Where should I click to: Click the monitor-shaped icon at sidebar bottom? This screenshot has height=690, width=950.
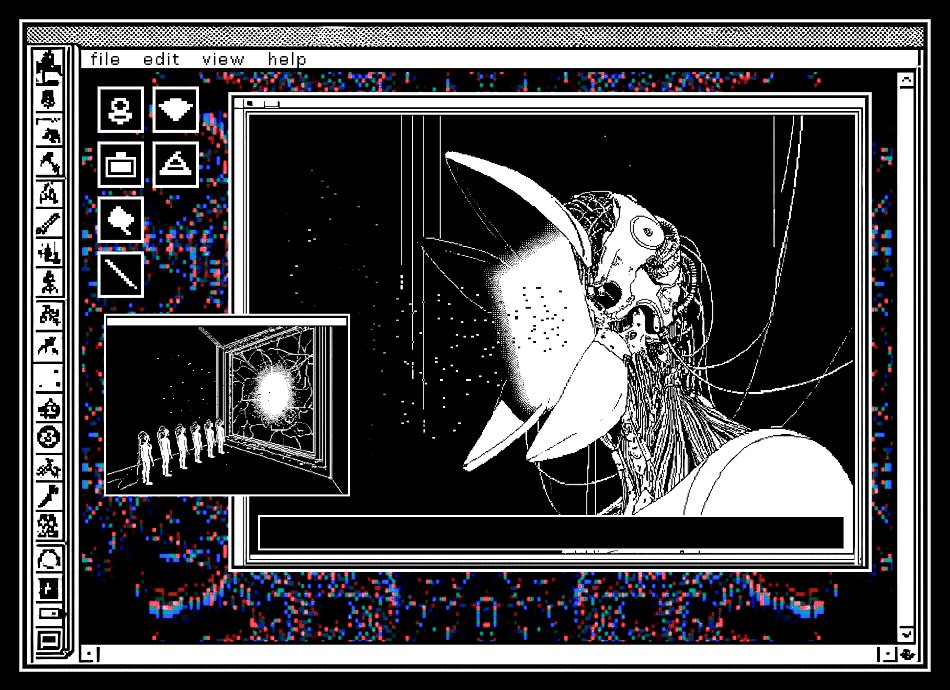point(49,640)
